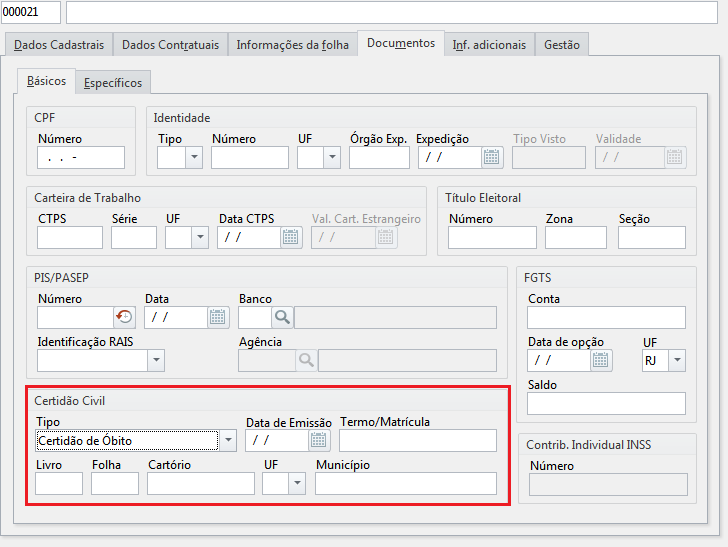Viewport: 728px width, 547px height.
Task: Click the CTPS number field
Action: (x=70, y=237)
